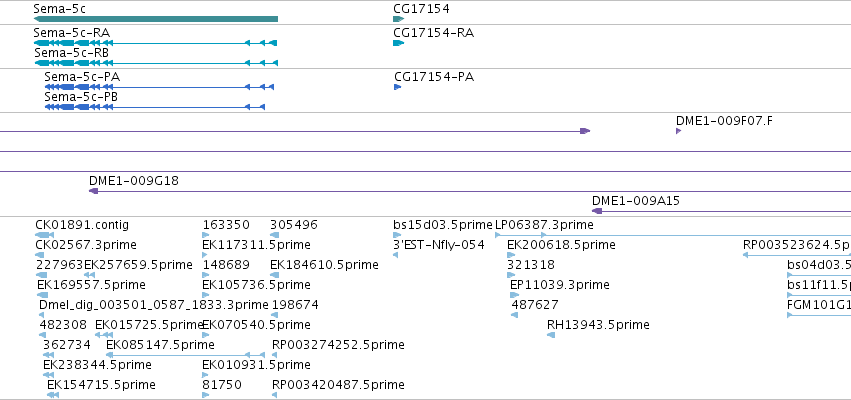Click RP003523624.5prime label
Screen dimensions: 851x400
tap(797, 245)
